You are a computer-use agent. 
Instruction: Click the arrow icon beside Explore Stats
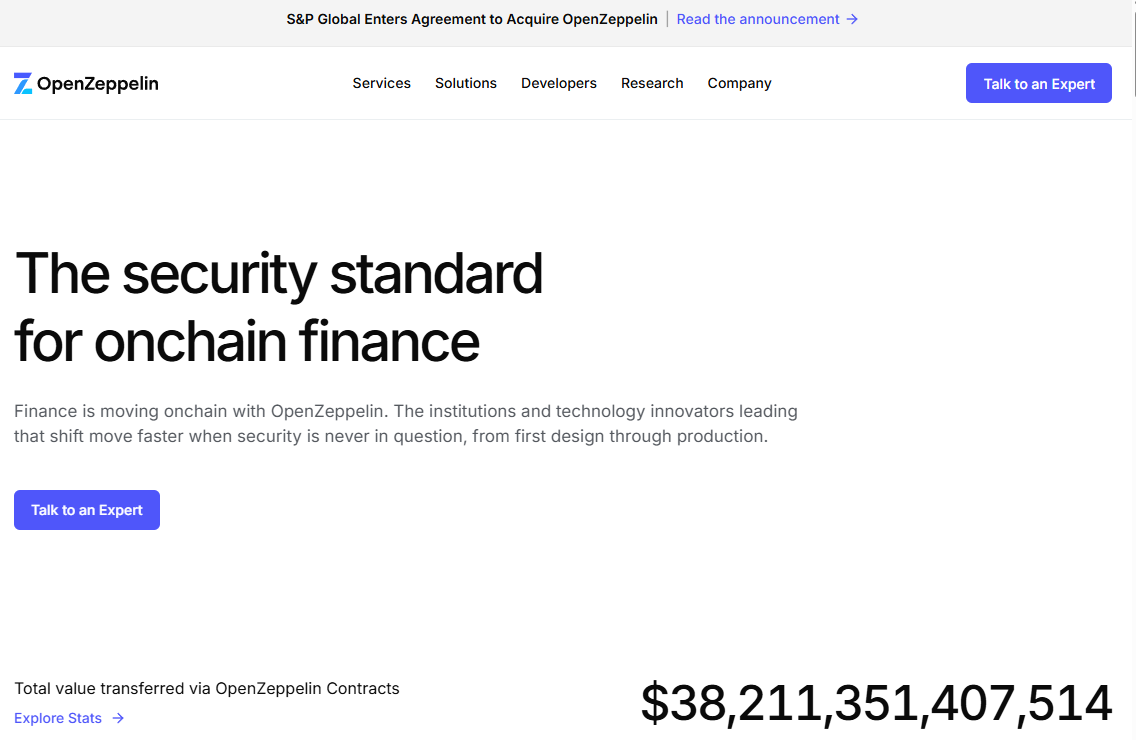tap(118, 718)
